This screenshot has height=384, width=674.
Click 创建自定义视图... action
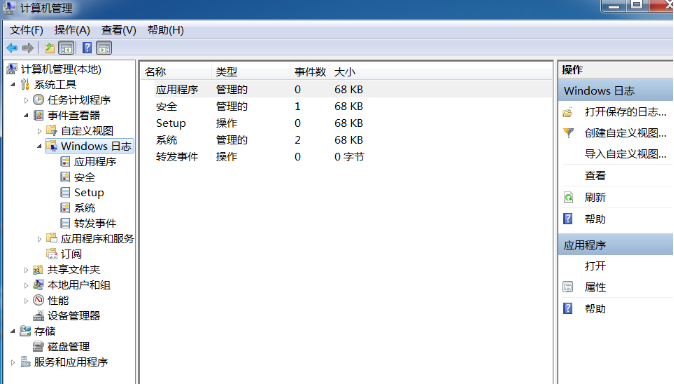[x=625, y=133]
